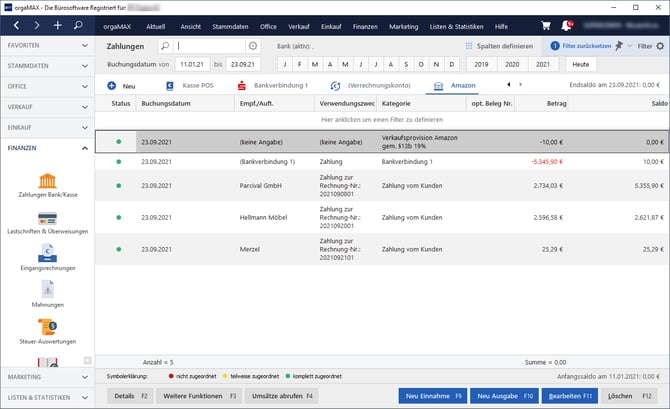
Task: Click Details F2 button
Action: point(130,396)
